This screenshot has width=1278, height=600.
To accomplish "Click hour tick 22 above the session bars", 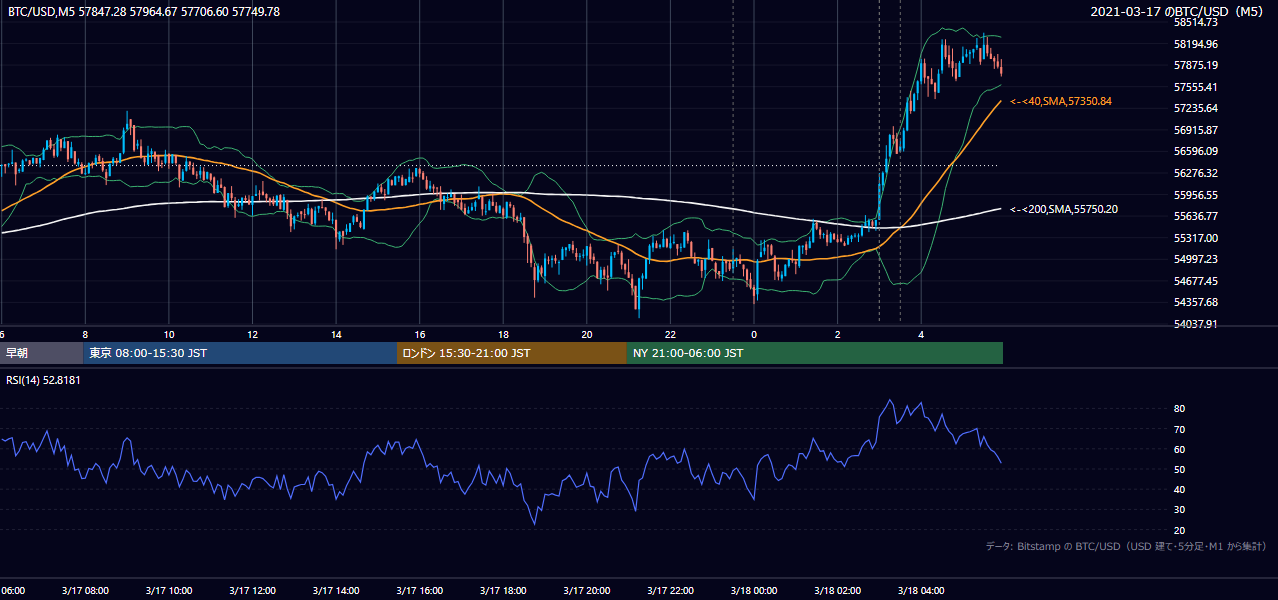I will 670,335.
